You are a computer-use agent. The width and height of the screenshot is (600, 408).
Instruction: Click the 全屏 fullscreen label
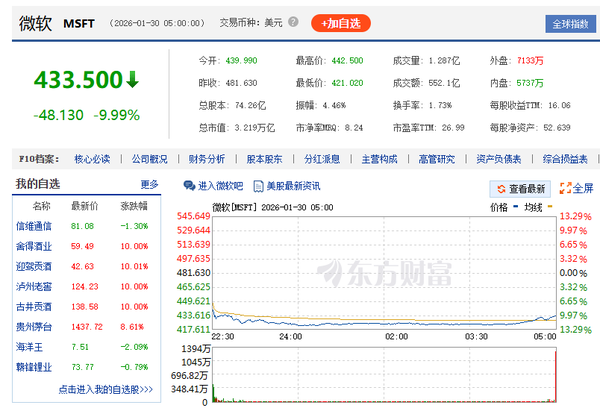tap(583, 188)
